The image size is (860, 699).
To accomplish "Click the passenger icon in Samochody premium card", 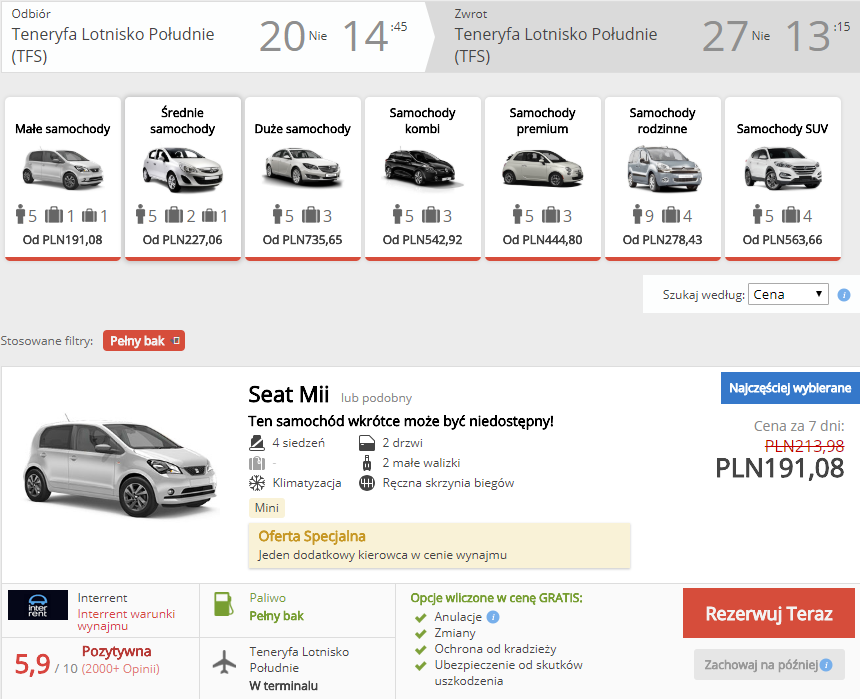I will pyautogui.click(x=517, y=215).
